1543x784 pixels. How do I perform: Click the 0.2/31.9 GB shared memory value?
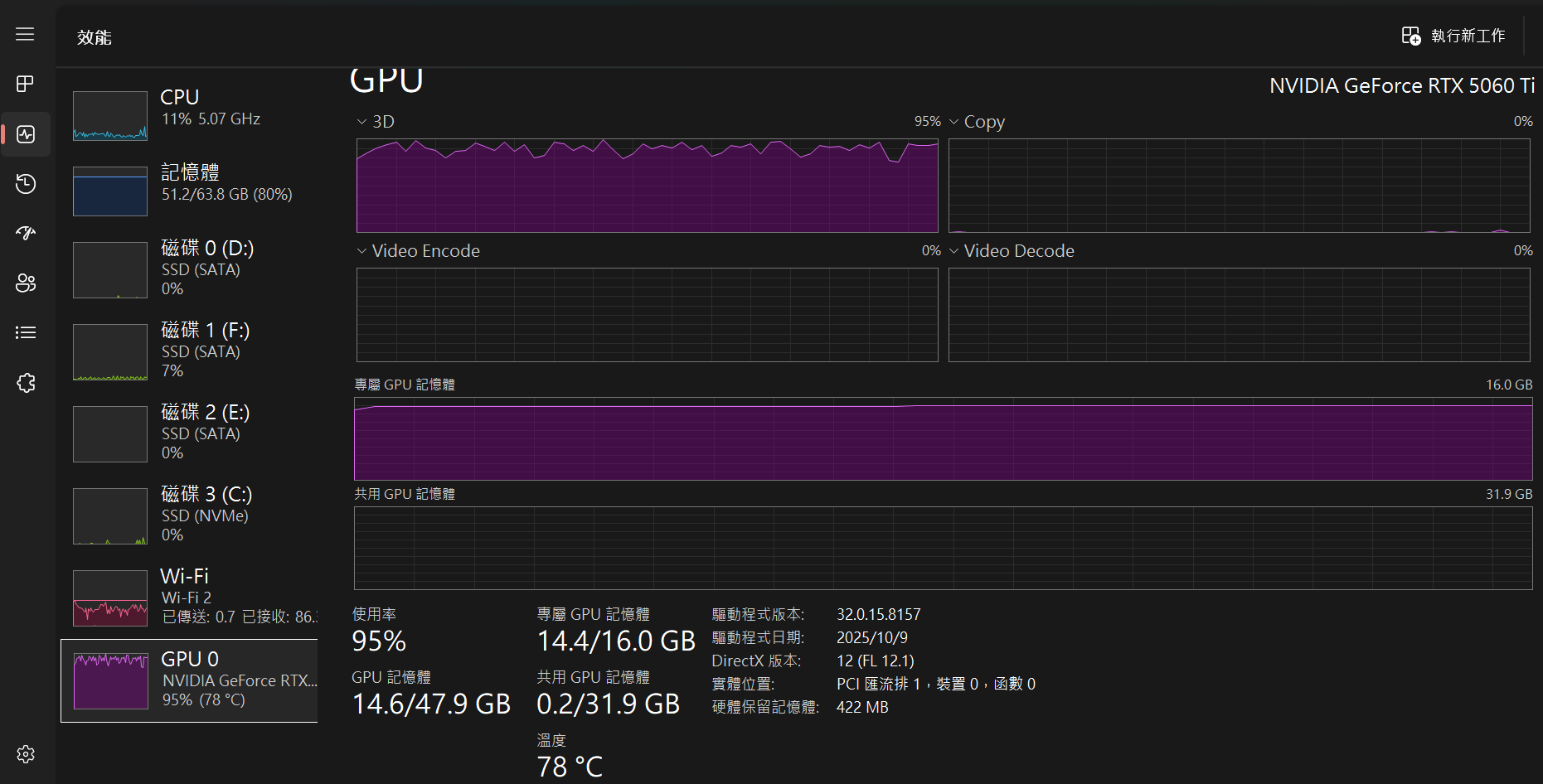[x=608, y=704]
